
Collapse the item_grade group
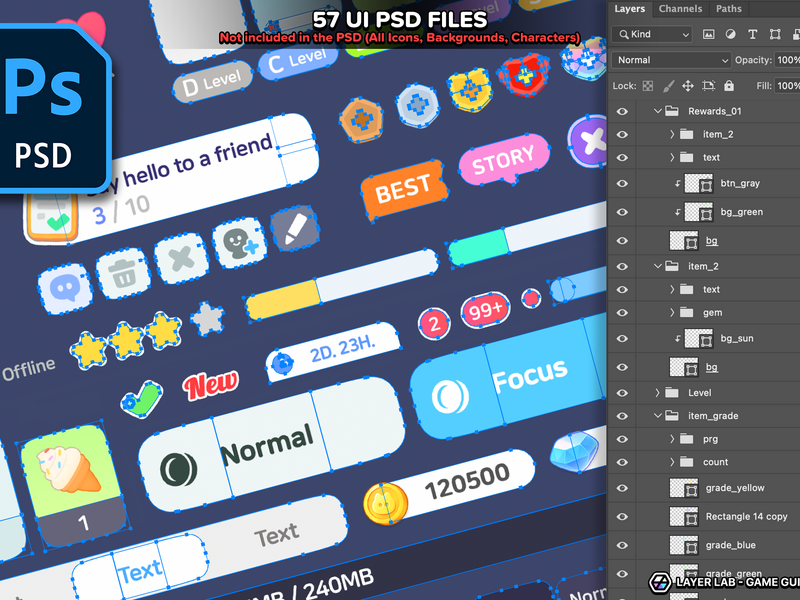658,415
